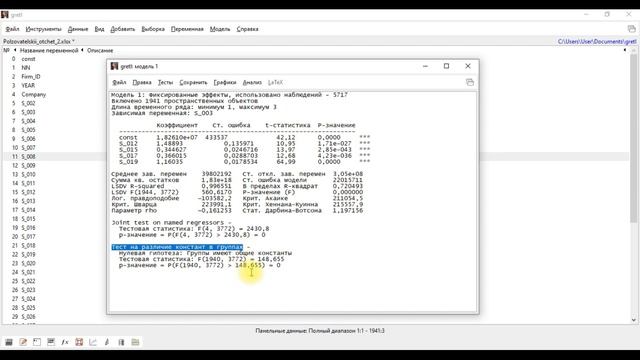
Task: Open Вид menu
Action: tap(99, 29)
